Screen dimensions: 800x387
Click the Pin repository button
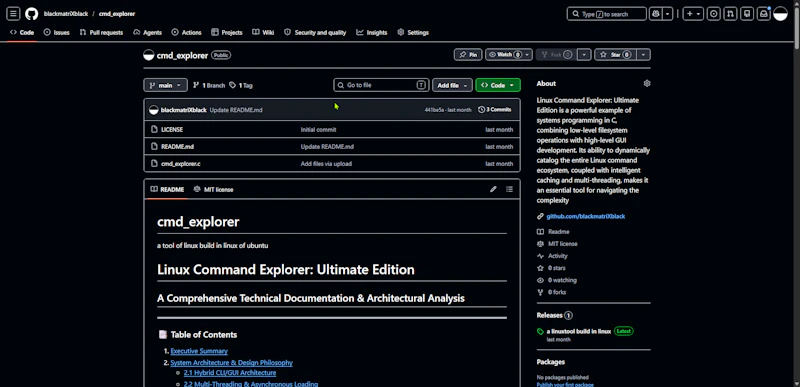pos(468,55)
